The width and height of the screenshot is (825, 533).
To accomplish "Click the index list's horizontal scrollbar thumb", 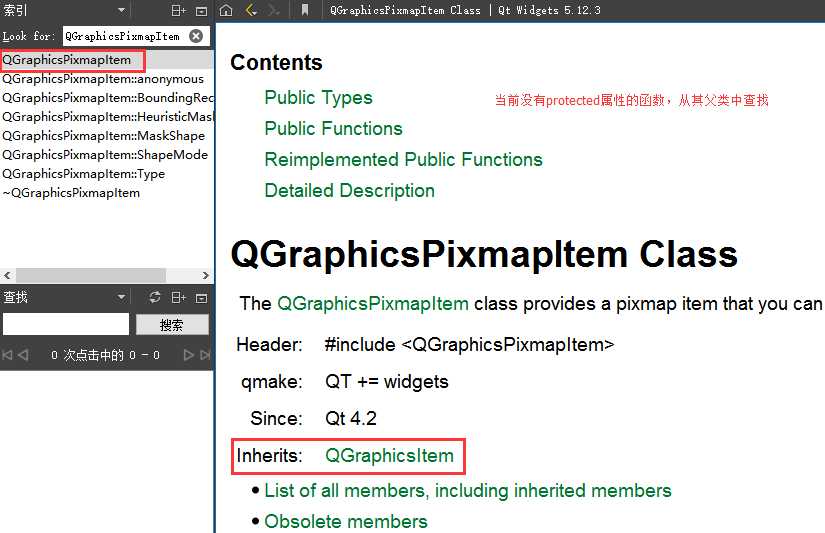I will (x=90, y=275).
